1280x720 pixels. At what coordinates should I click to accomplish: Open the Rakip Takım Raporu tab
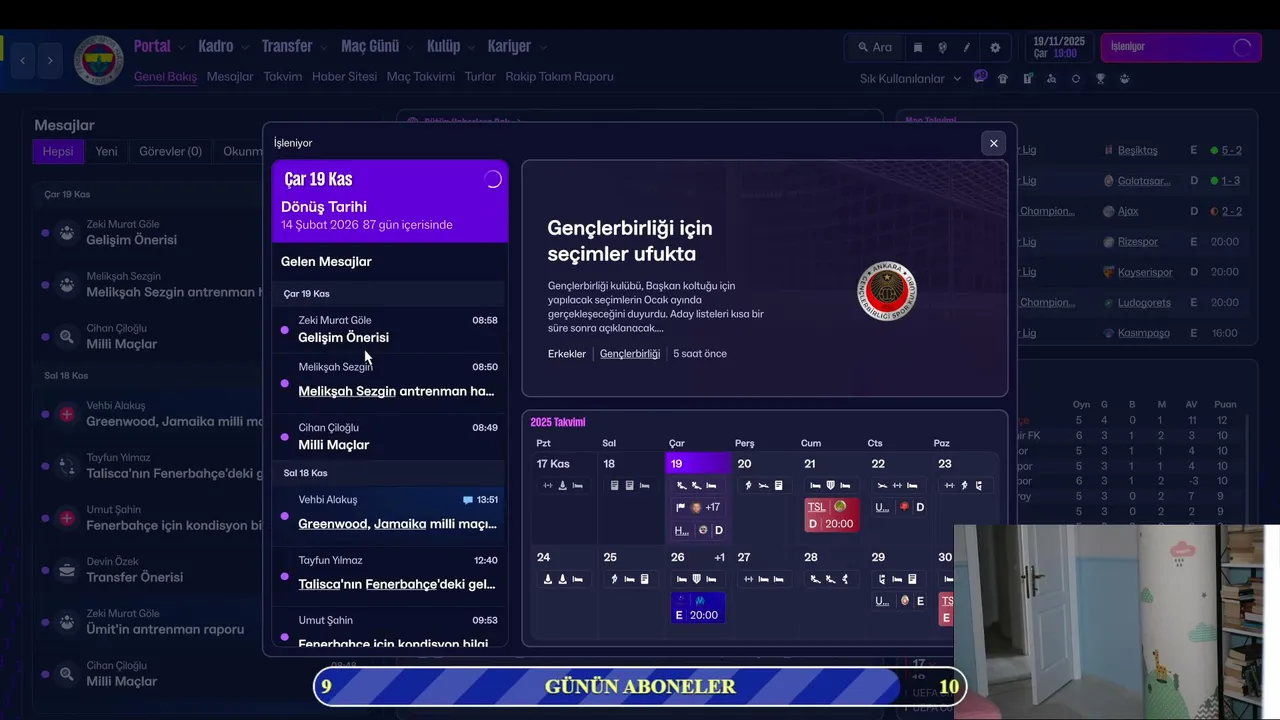pyautogui.click(x=559, y=77)
